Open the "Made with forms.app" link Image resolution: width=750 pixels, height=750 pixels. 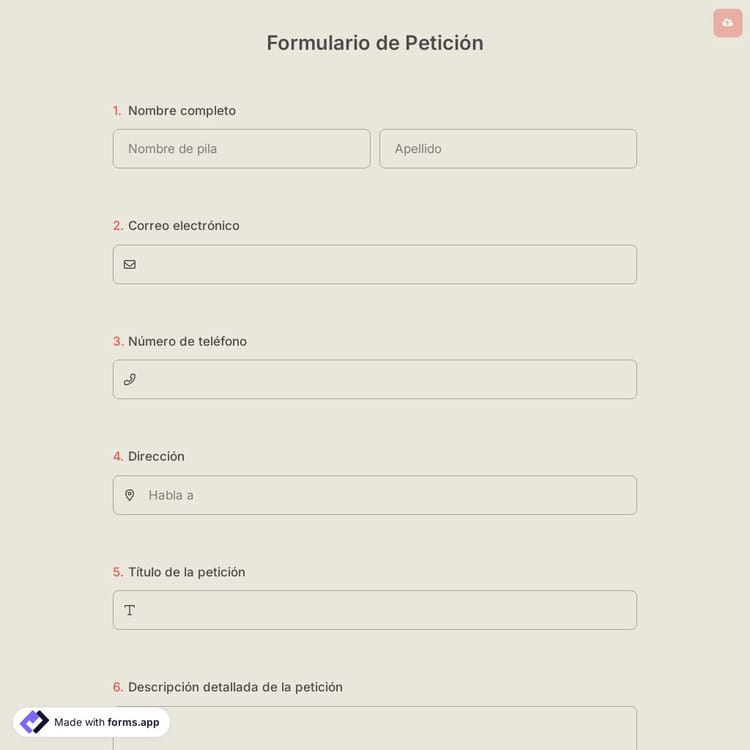pos(106,722)
